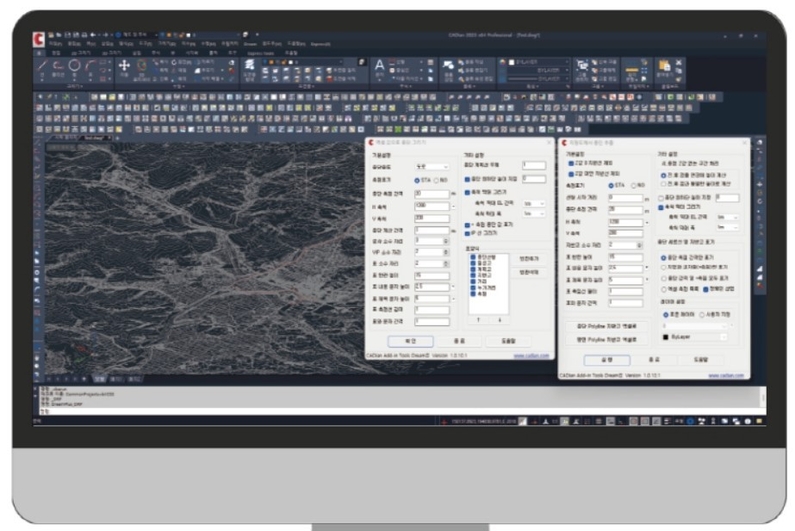Click the 실행 button
Image resolution: width=795 pixels, height=531 pixels.
tap(607, 360)
